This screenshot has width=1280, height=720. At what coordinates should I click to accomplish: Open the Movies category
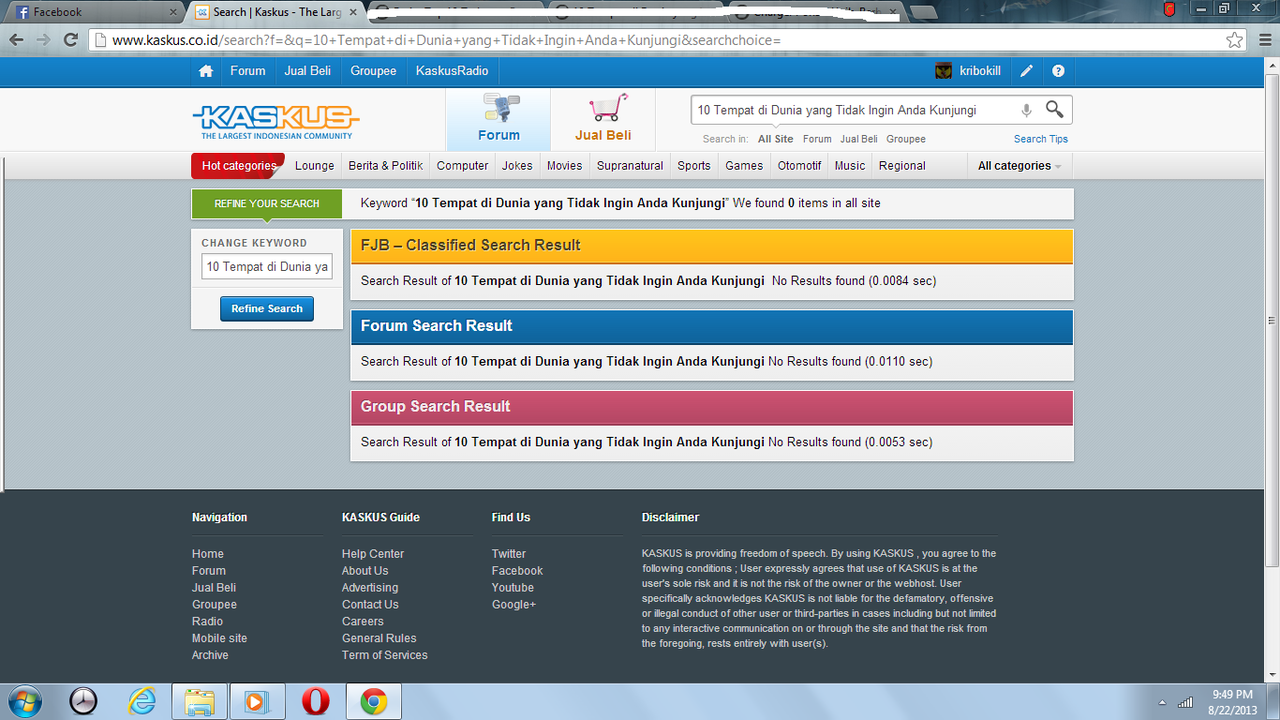click(564, 166)
